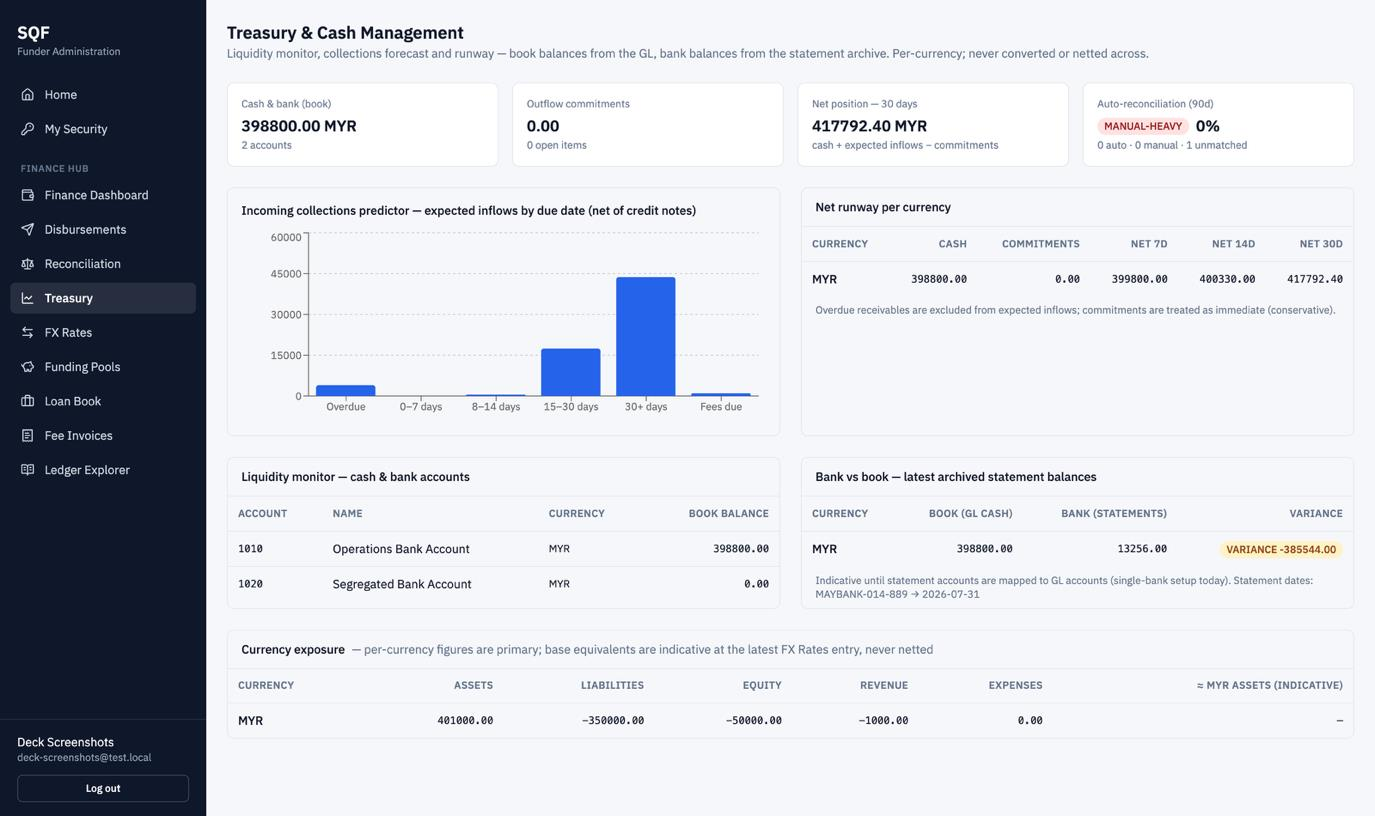
Task: Click the NET 30D value 417792.40
Action: [x=1314, y=279]
